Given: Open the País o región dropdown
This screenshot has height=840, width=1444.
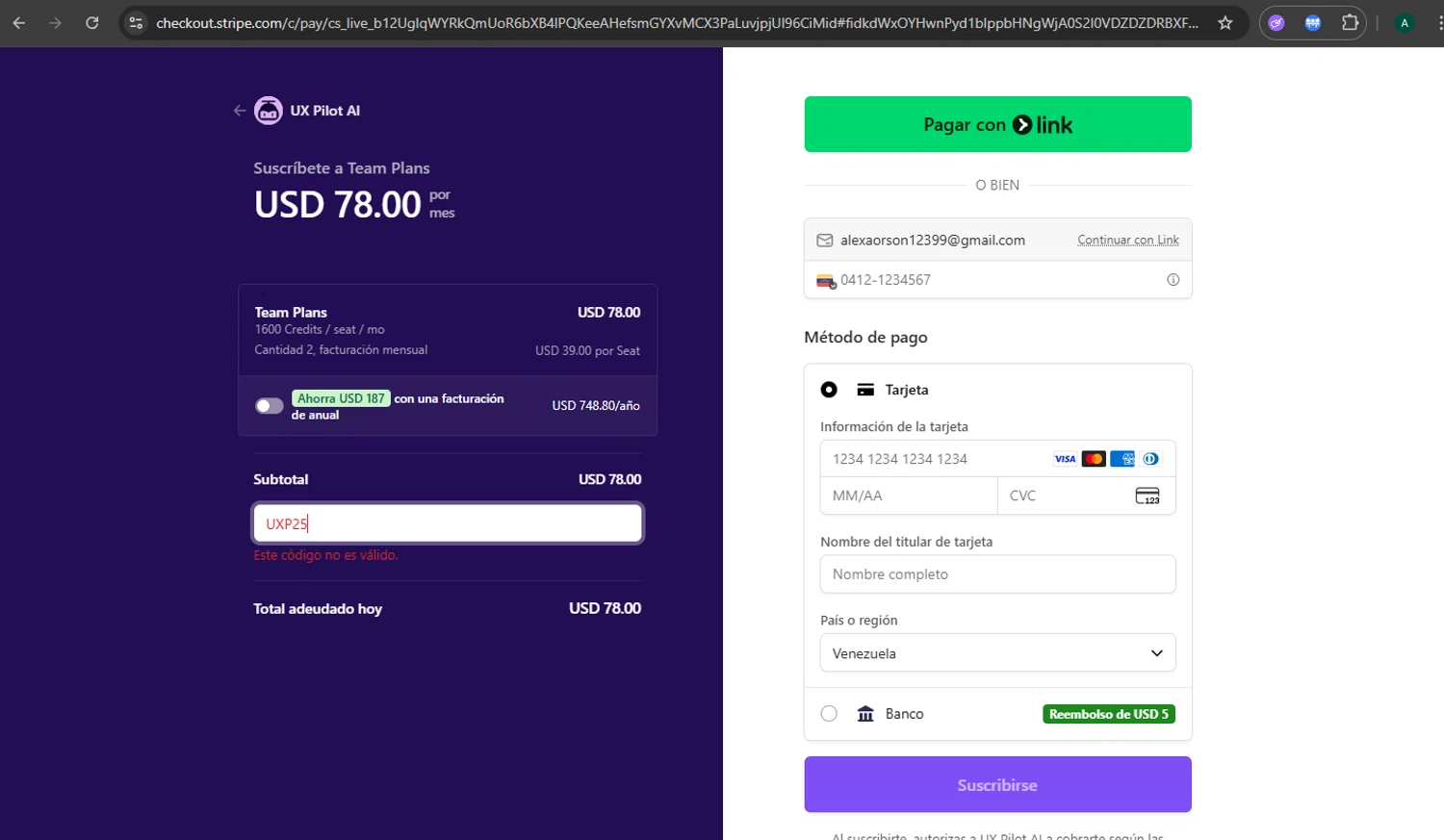Looking at the screenshot, I should click(x=997, y=653).
